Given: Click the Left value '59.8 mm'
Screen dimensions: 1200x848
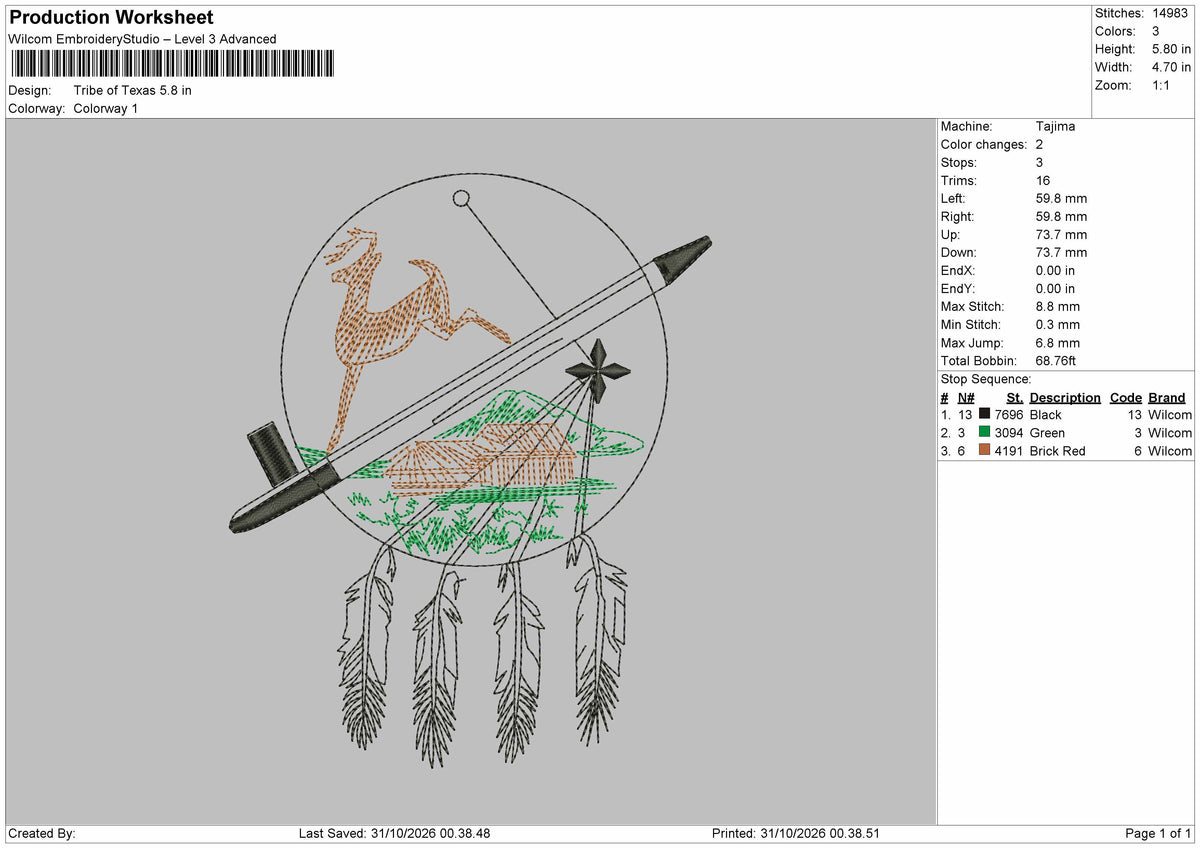Looking at the screenshot, I should point(1061,198).
